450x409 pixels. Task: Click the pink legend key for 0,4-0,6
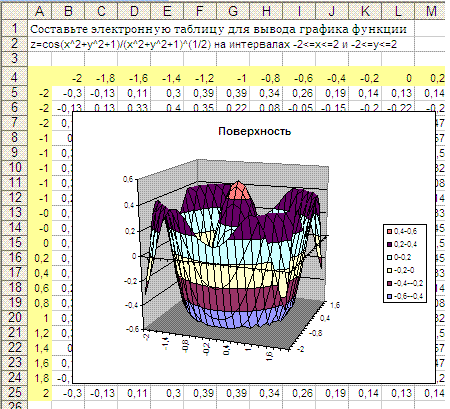[390, 231]
